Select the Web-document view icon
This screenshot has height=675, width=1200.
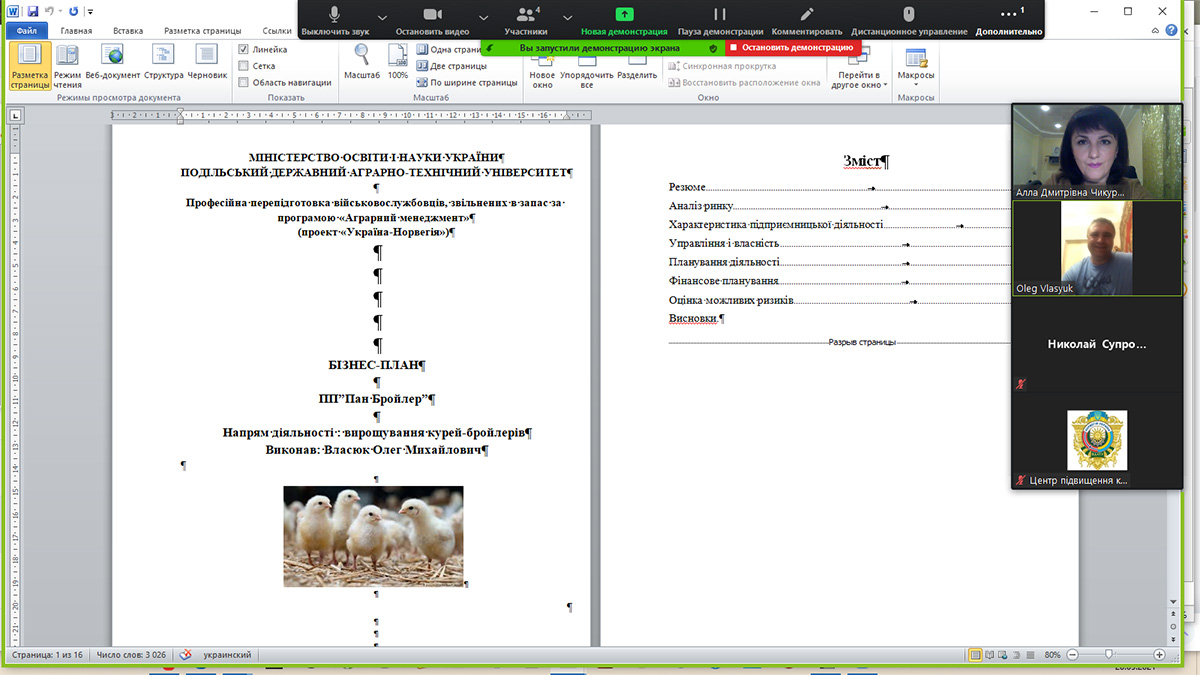113,63
